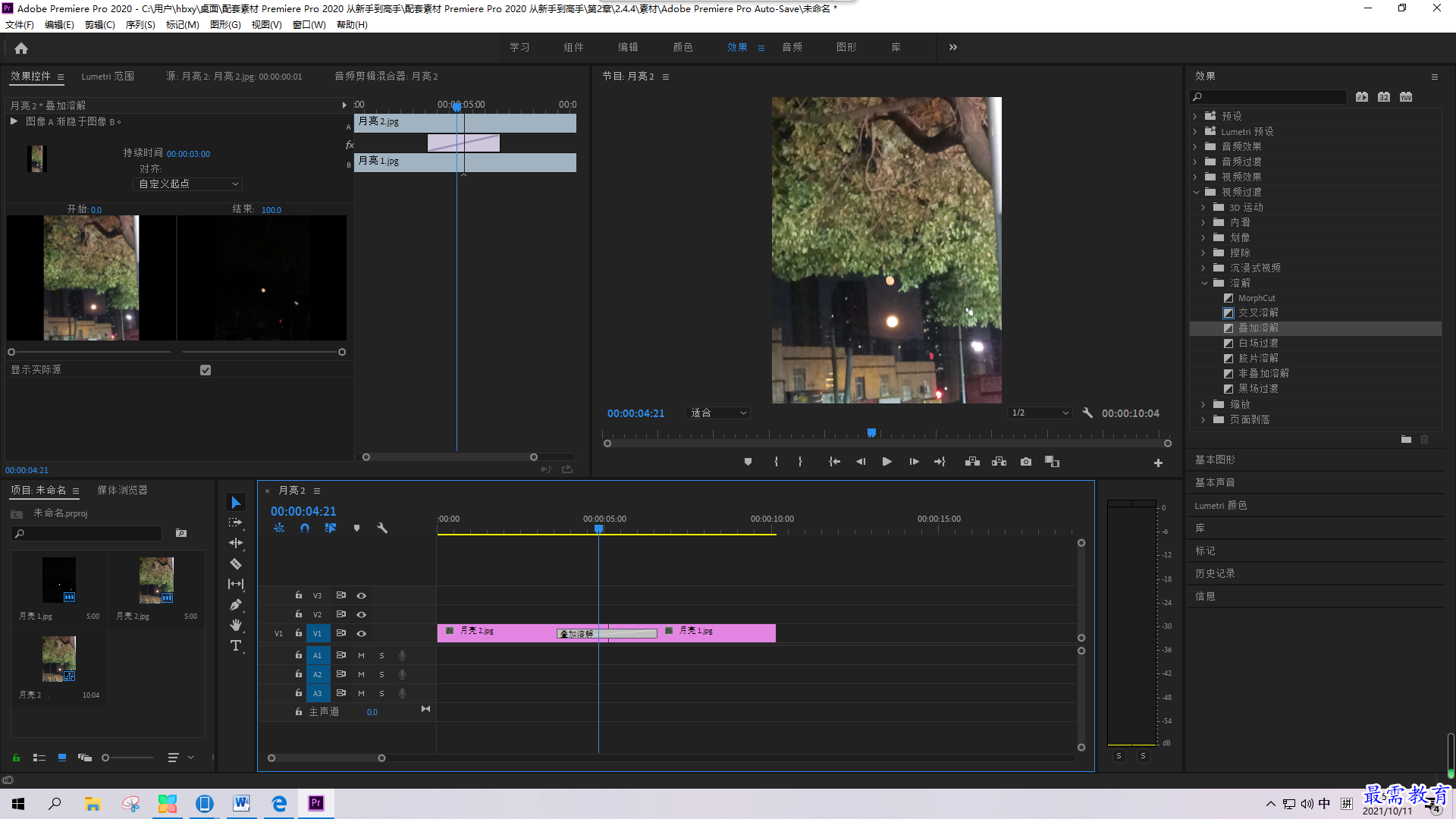Select the Type tool
The height and width of the screenshot is (819, 1456).
pyautogui.click(x=236, y=645)
